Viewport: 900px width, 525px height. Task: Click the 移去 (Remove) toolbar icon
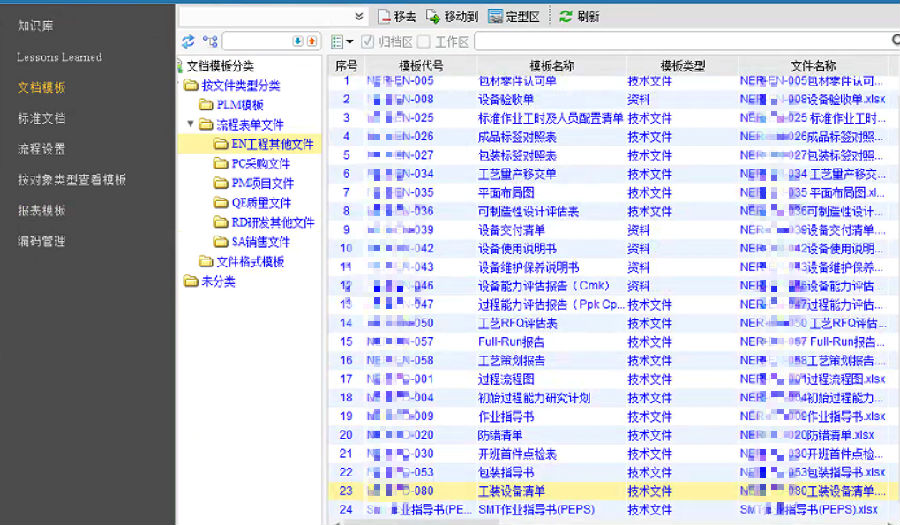click(385, 16)
